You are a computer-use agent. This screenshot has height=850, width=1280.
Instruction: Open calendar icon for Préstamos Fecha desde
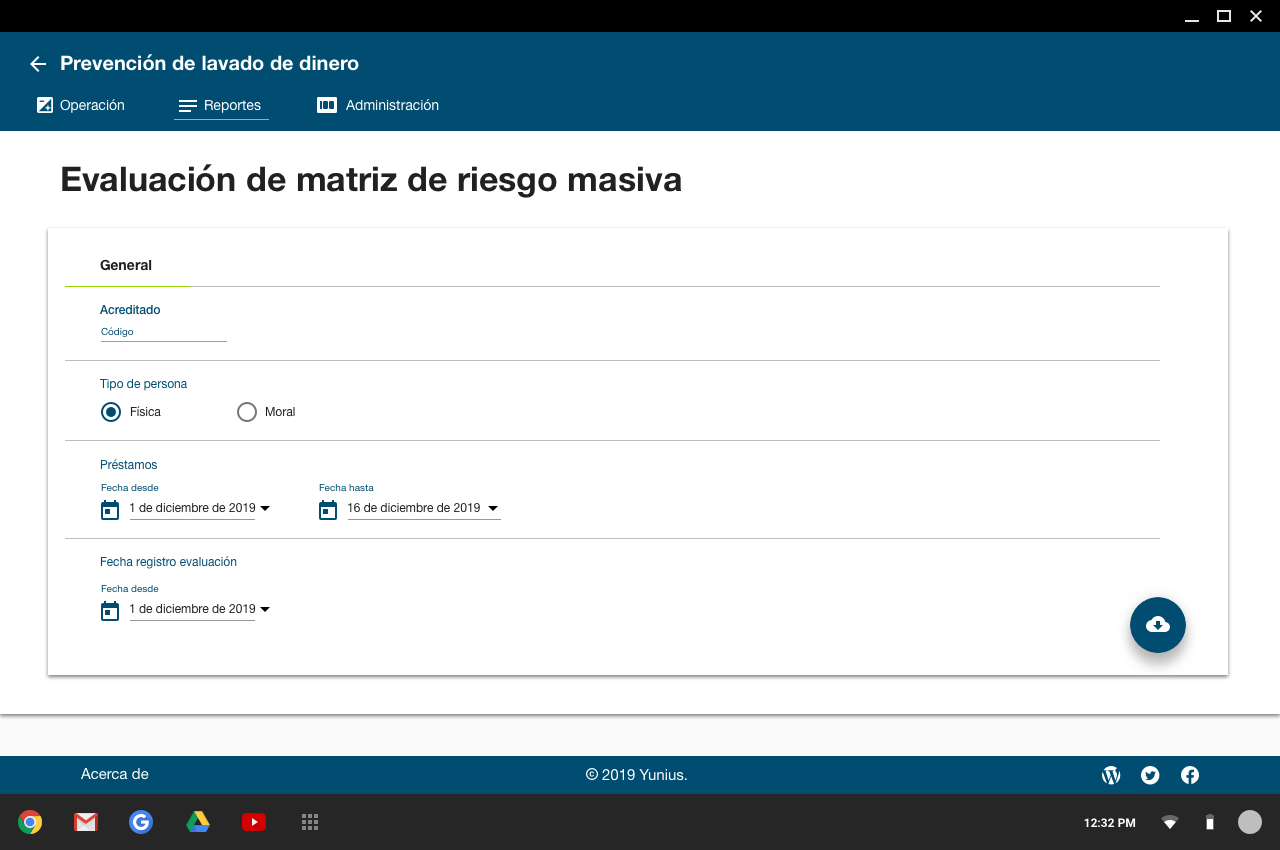[x=110, y=510]
